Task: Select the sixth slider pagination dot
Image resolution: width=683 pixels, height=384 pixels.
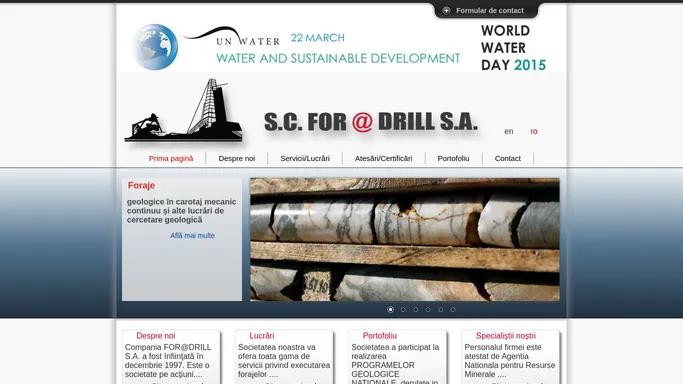Action: coord(453,310)
